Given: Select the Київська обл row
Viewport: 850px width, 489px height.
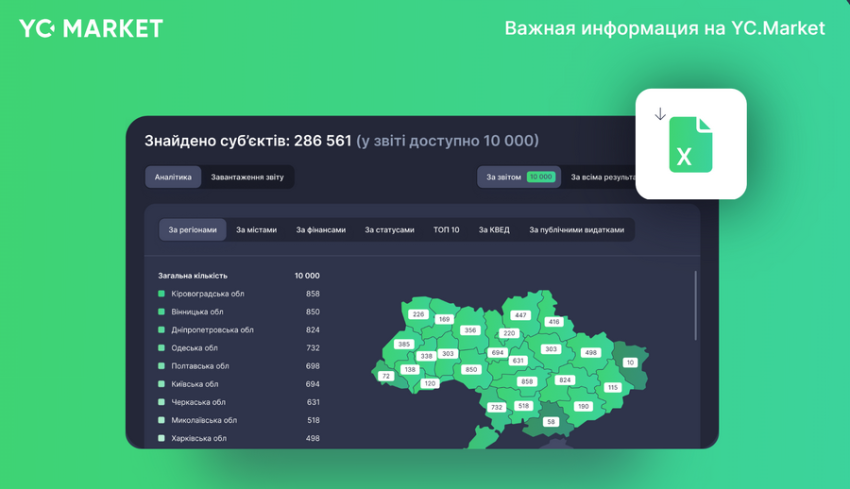Looking at the screenshot, I should (x=239, y=384).
